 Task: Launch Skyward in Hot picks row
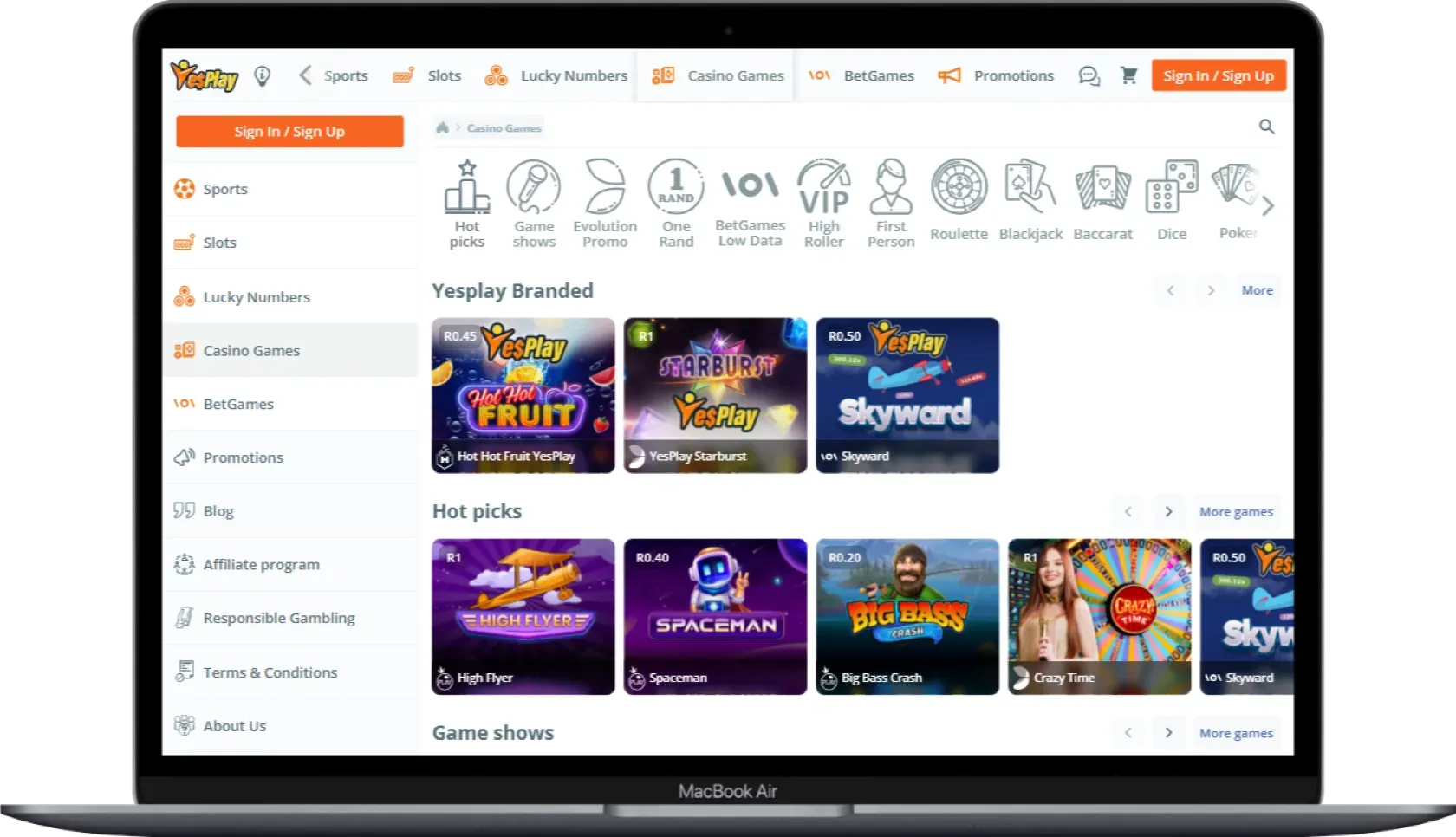1247,617
